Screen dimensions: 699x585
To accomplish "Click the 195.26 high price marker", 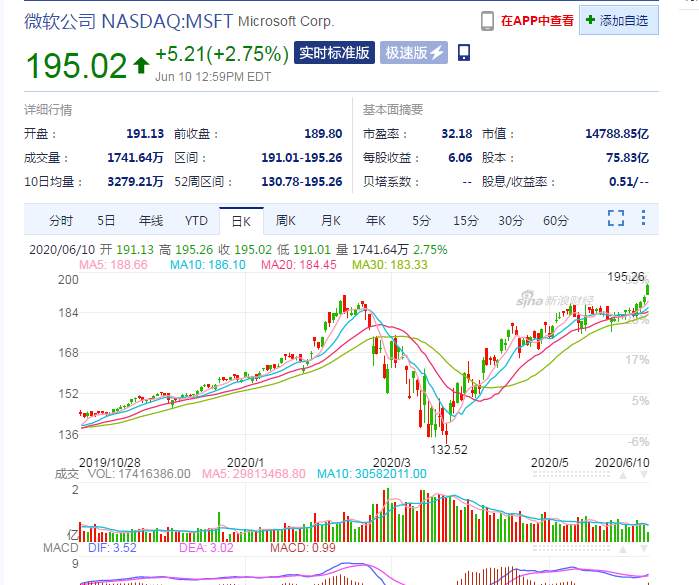I will coord(626,277).
